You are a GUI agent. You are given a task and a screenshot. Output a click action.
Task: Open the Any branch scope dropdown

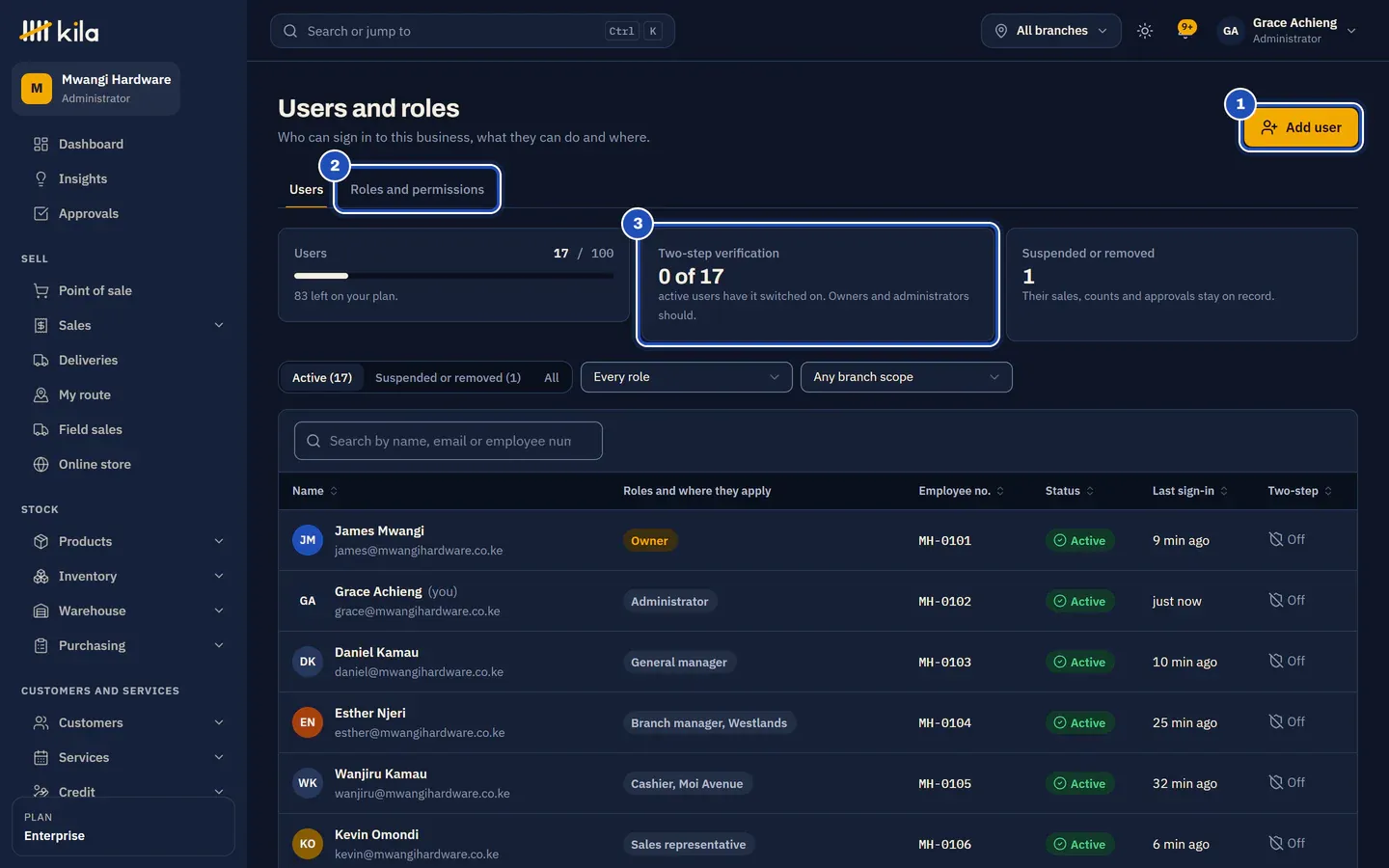(x=907, y=377)
